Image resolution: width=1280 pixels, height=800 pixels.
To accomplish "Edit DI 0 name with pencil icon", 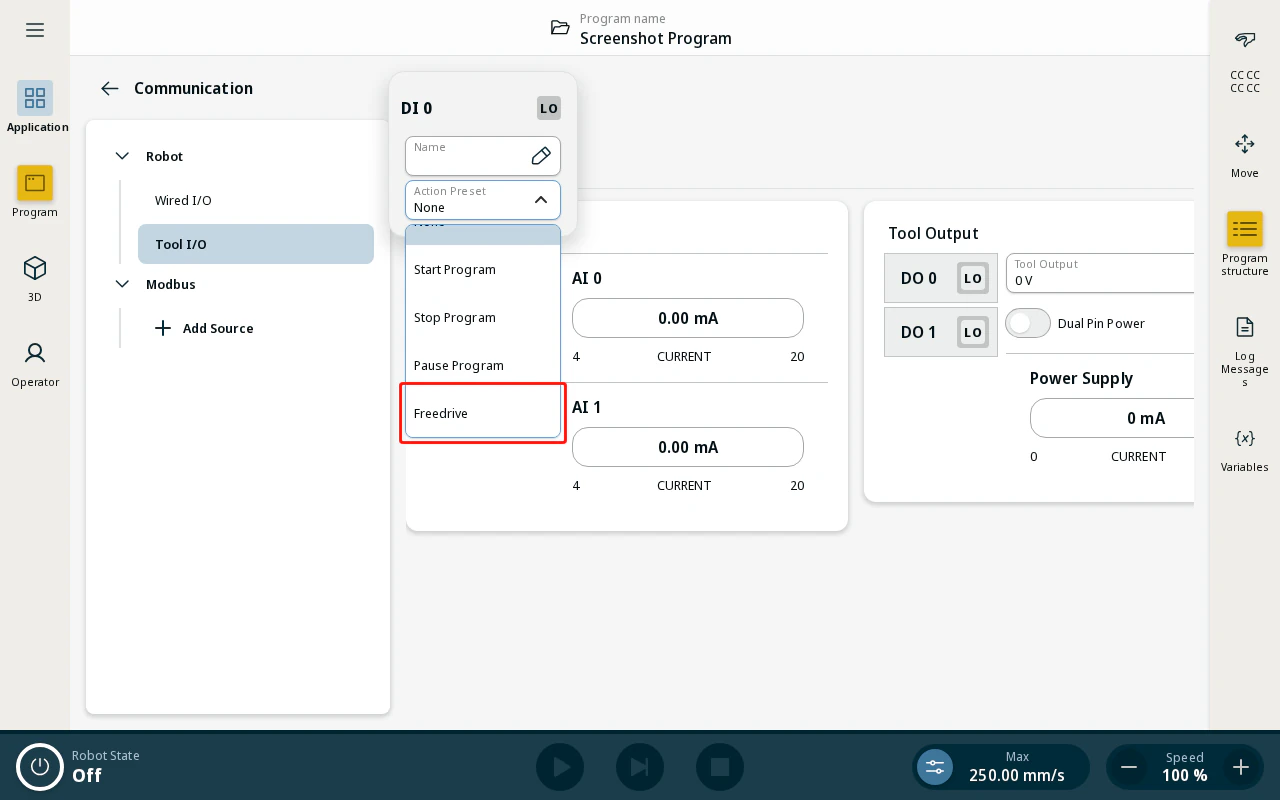I will pos(541,155).
